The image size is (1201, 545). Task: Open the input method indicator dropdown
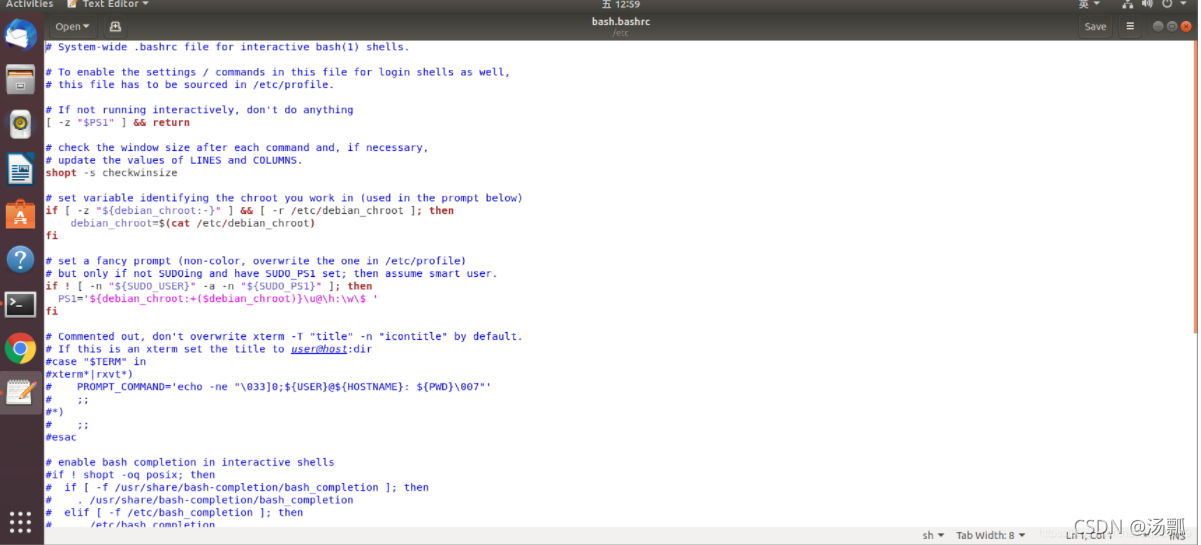click(x=1088, y=4)
